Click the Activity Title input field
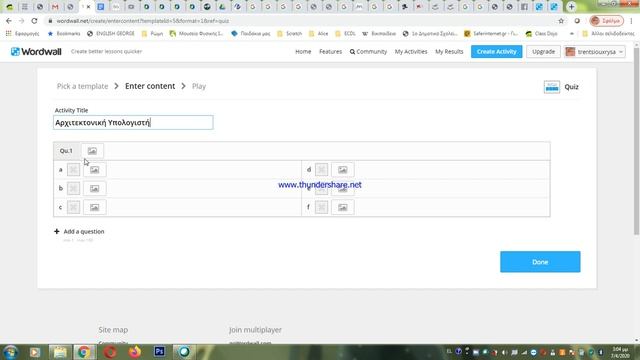Screen dimensions: 640x360 point(133,122)
